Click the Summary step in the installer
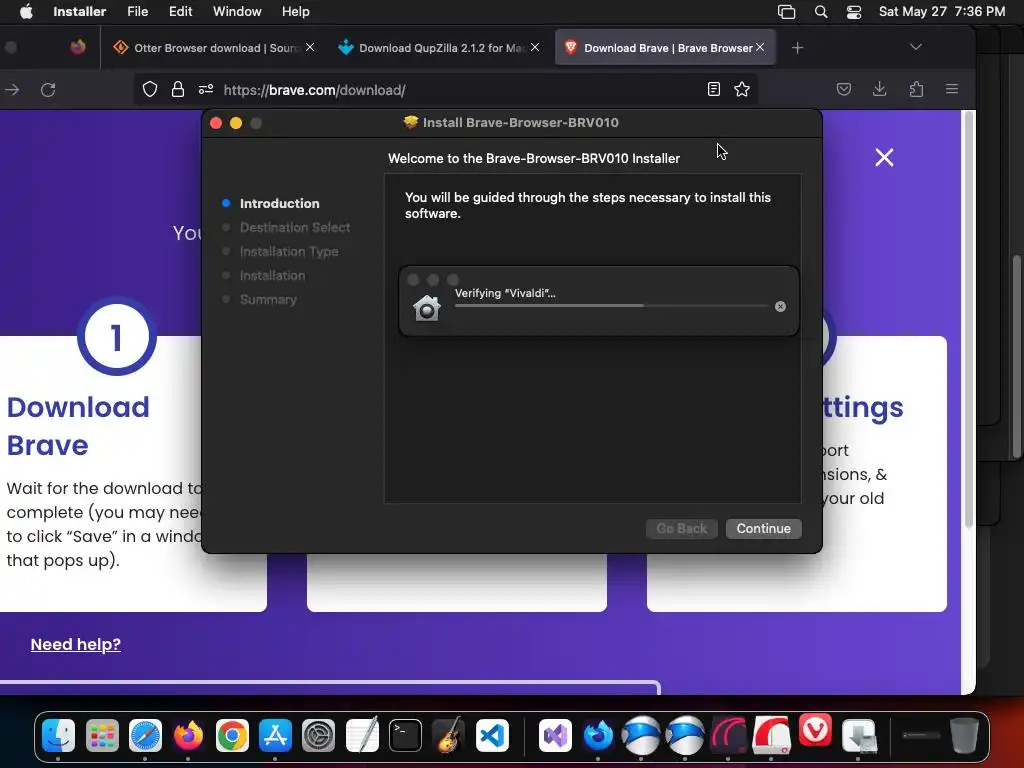Viewport: 1024px width, 768px height. tap(268, 300)
